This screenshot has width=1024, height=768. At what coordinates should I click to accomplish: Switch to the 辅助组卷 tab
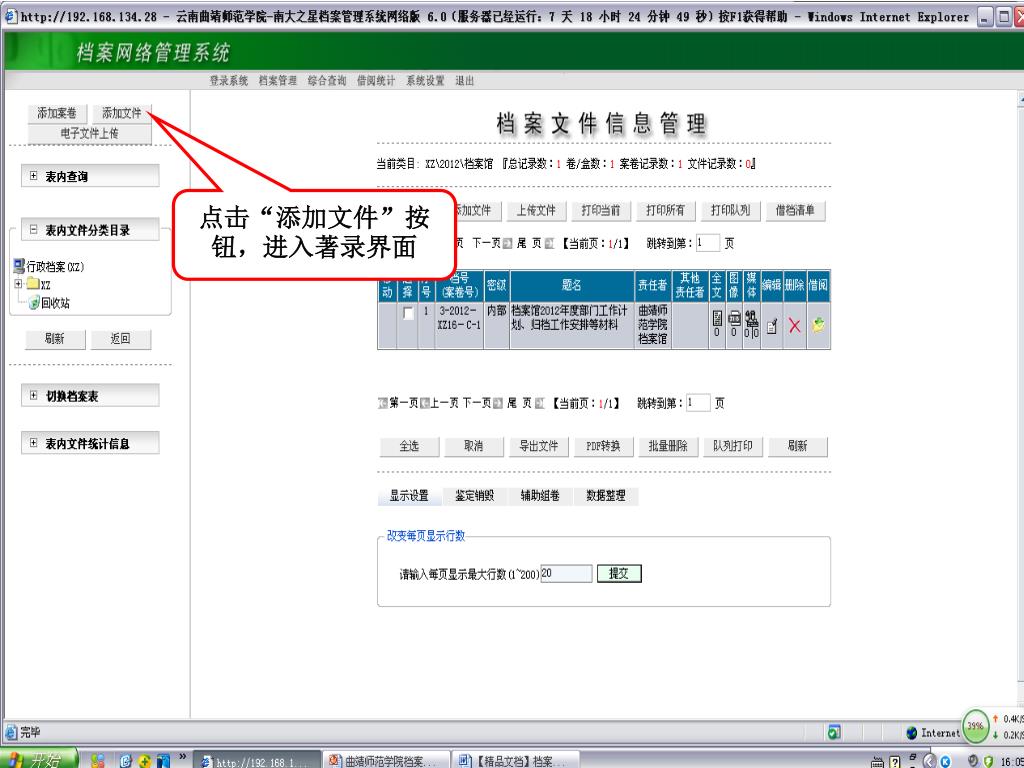point(540,496)
